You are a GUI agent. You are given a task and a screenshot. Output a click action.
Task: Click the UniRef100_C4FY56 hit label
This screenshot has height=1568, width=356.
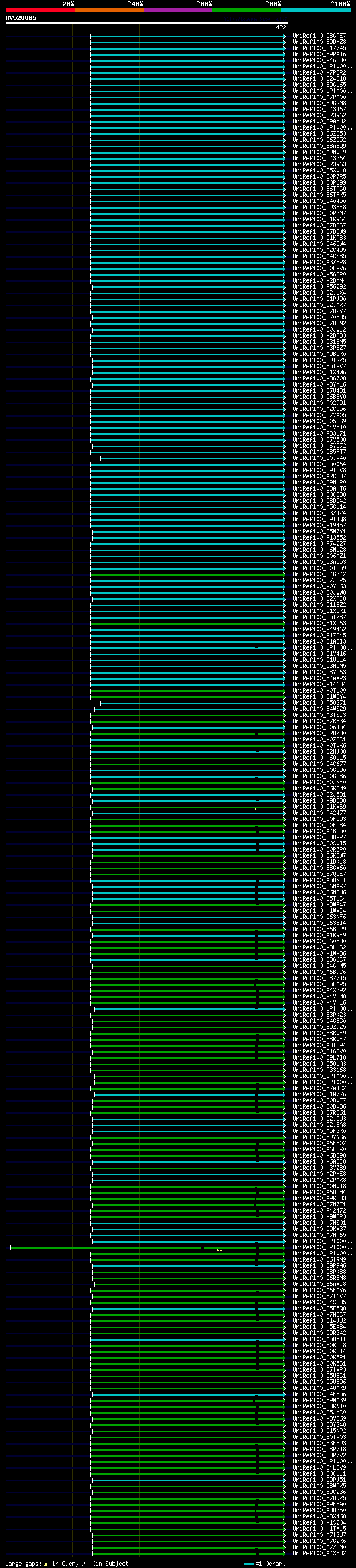coord(319,1394)
